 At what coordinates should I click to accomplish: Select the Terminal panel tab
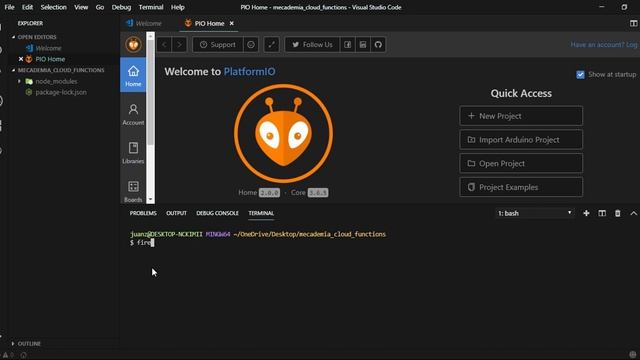pos(261,213)
